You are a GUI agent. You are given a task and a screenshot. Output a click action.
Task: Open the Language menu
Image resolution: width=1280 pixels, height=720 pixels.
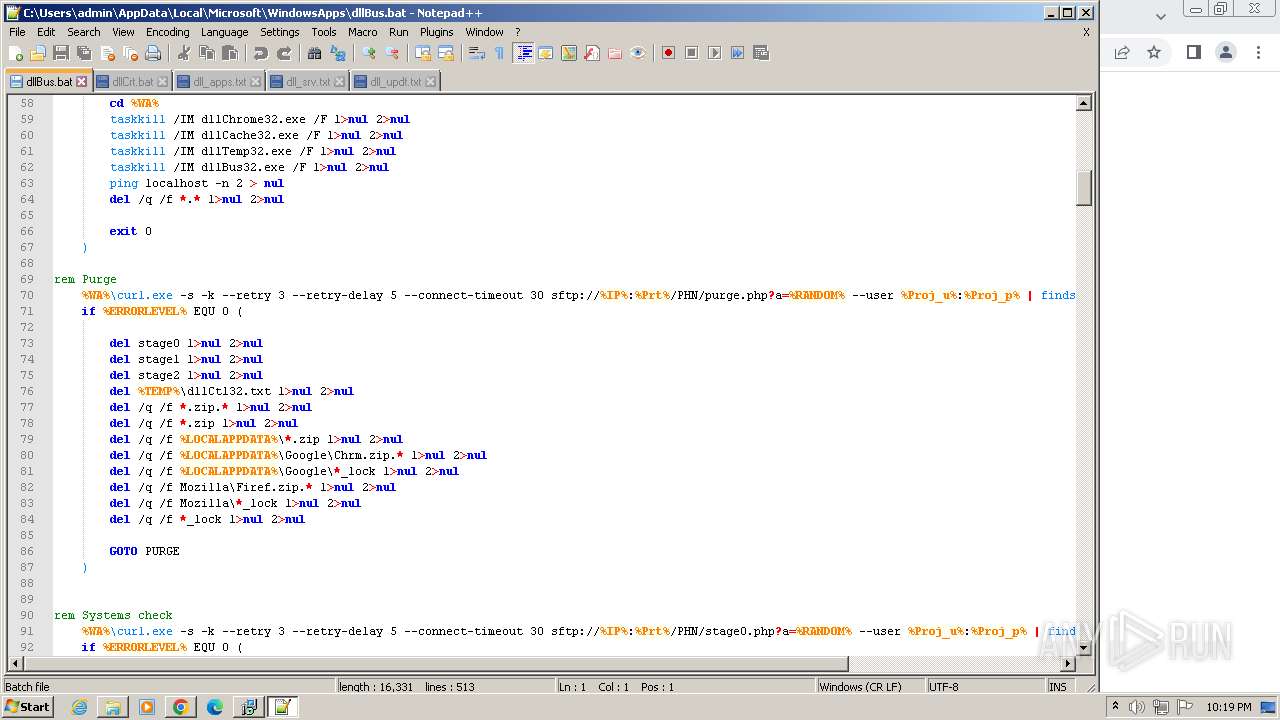pos(224,32)
